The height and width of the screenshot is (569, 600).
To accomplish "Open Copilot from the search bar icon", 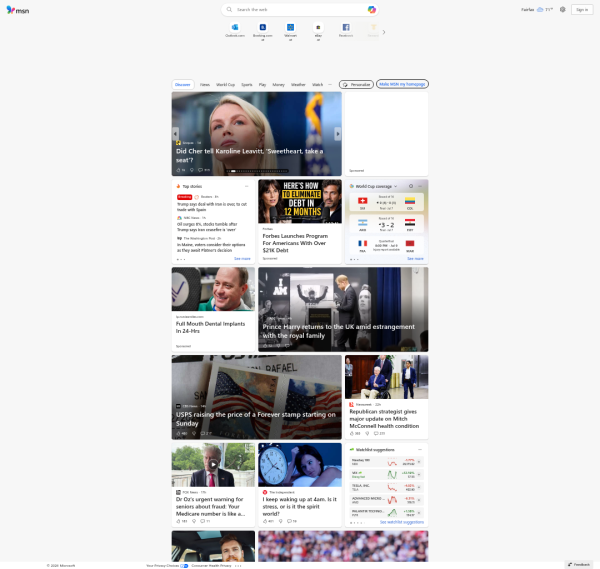I will point(371,10).
